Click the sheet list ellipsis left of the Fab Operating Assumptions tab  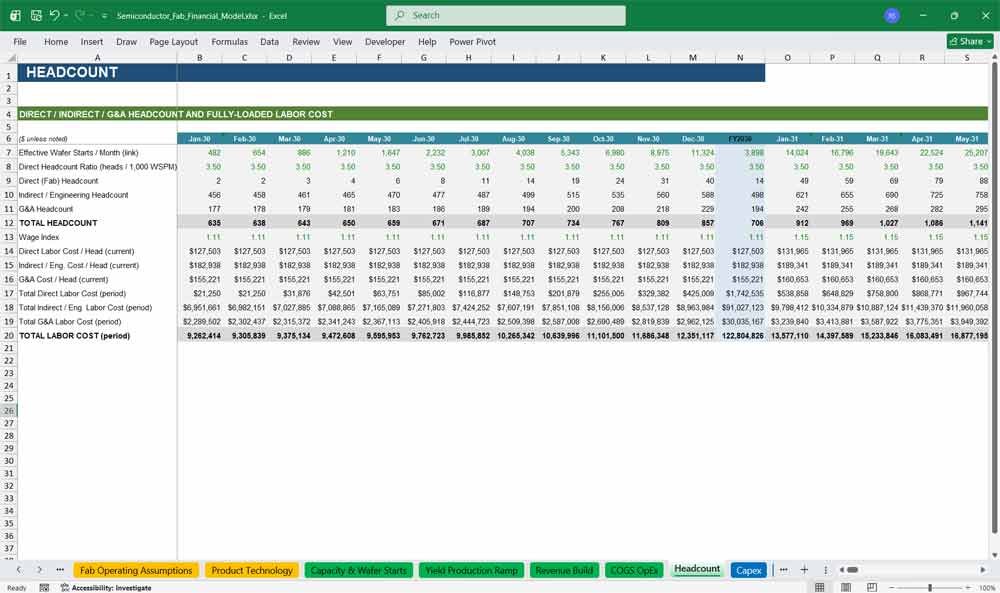tap(60, 569)
